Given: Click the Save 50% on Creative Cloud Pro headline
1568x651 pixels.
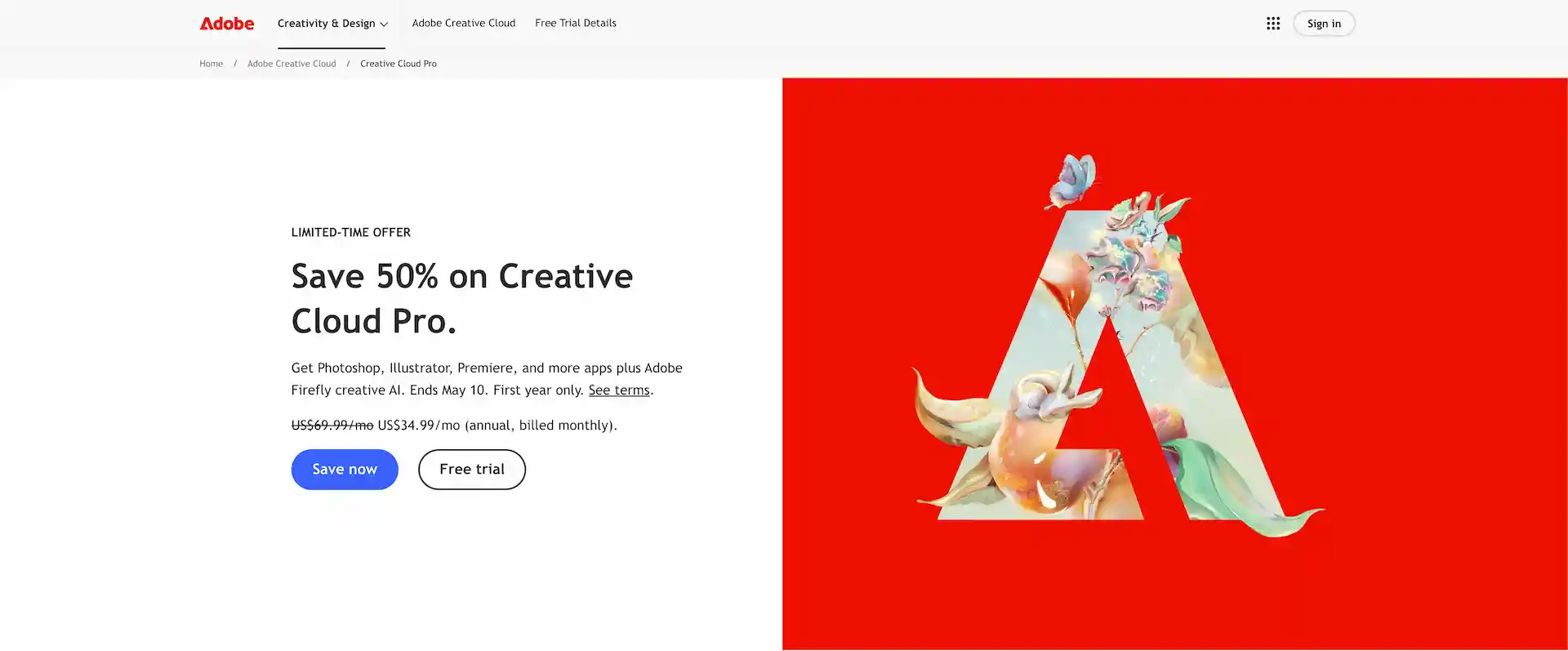Looking at the screenshot, I should pyautogui.click(x=462, y=298).
